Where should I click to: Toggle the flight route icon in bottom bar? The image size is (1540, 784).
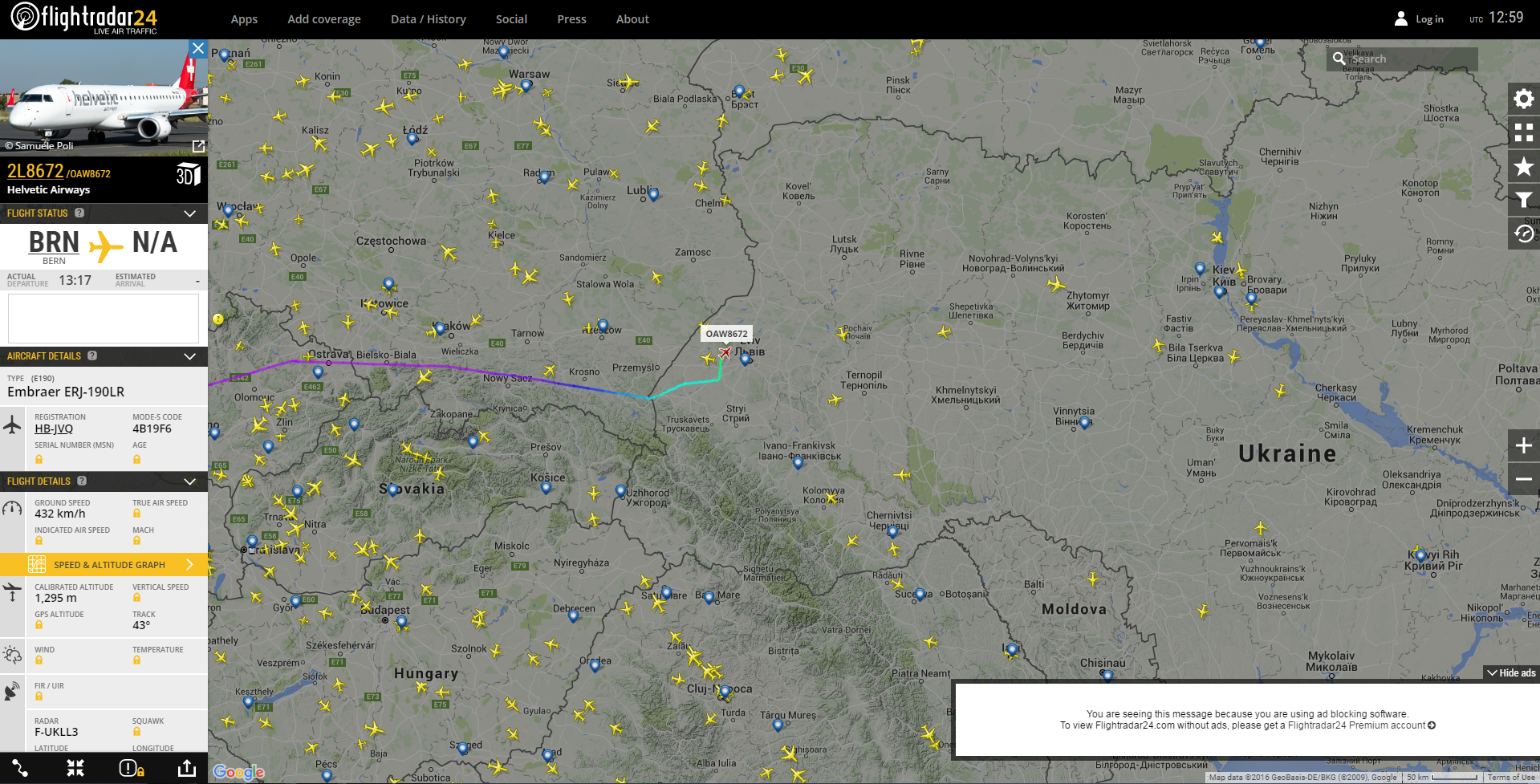[x=20, y=768]
